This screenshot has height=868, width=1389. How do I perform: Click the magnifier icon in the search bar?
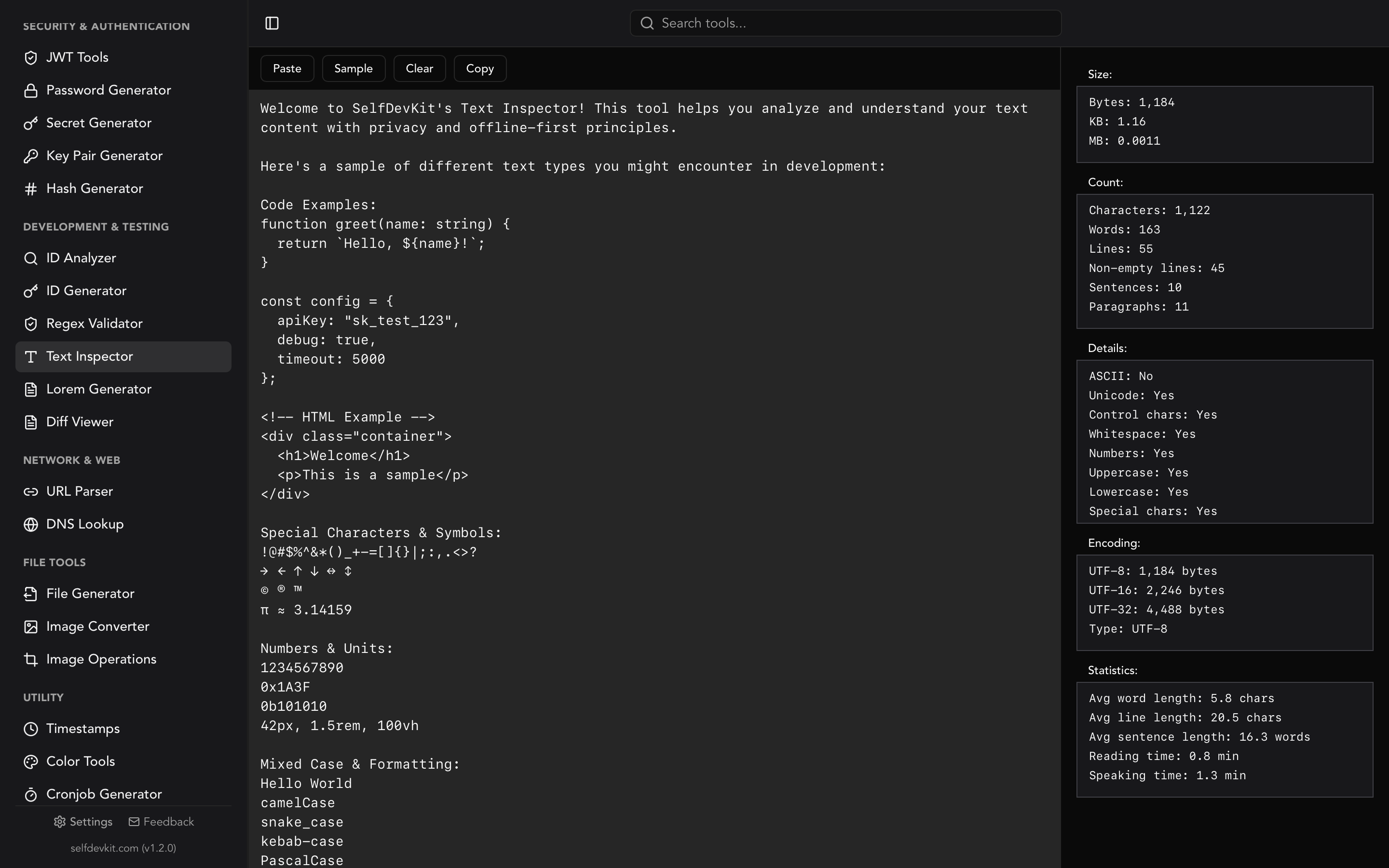point(647,23)
